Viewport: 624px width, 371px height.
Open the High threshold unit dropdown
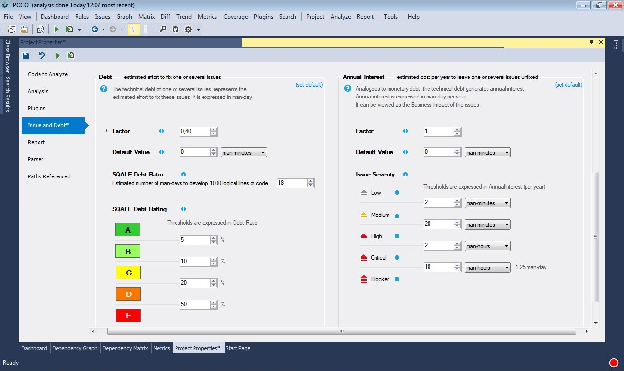point(488,246)
